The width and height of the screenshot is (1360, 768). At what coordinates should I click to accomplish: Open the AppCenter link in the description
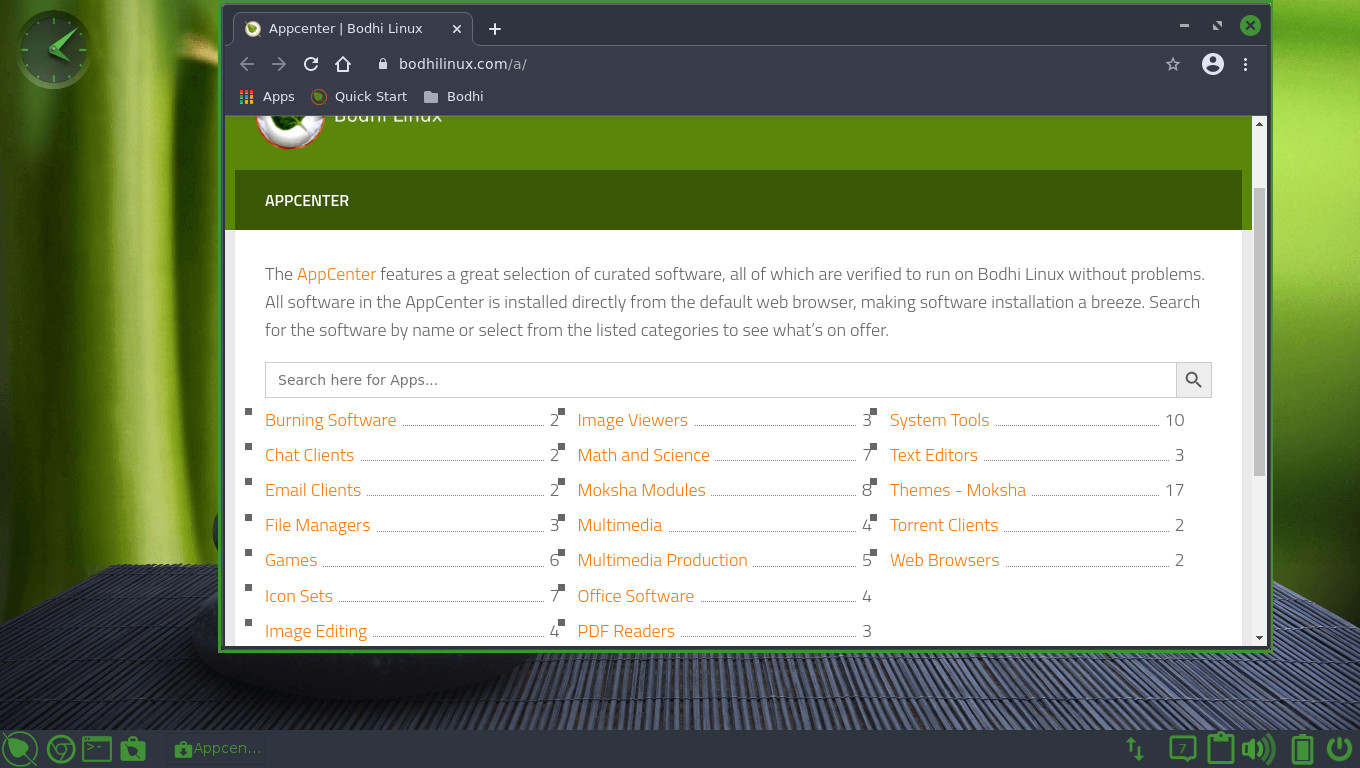point(336,274)
